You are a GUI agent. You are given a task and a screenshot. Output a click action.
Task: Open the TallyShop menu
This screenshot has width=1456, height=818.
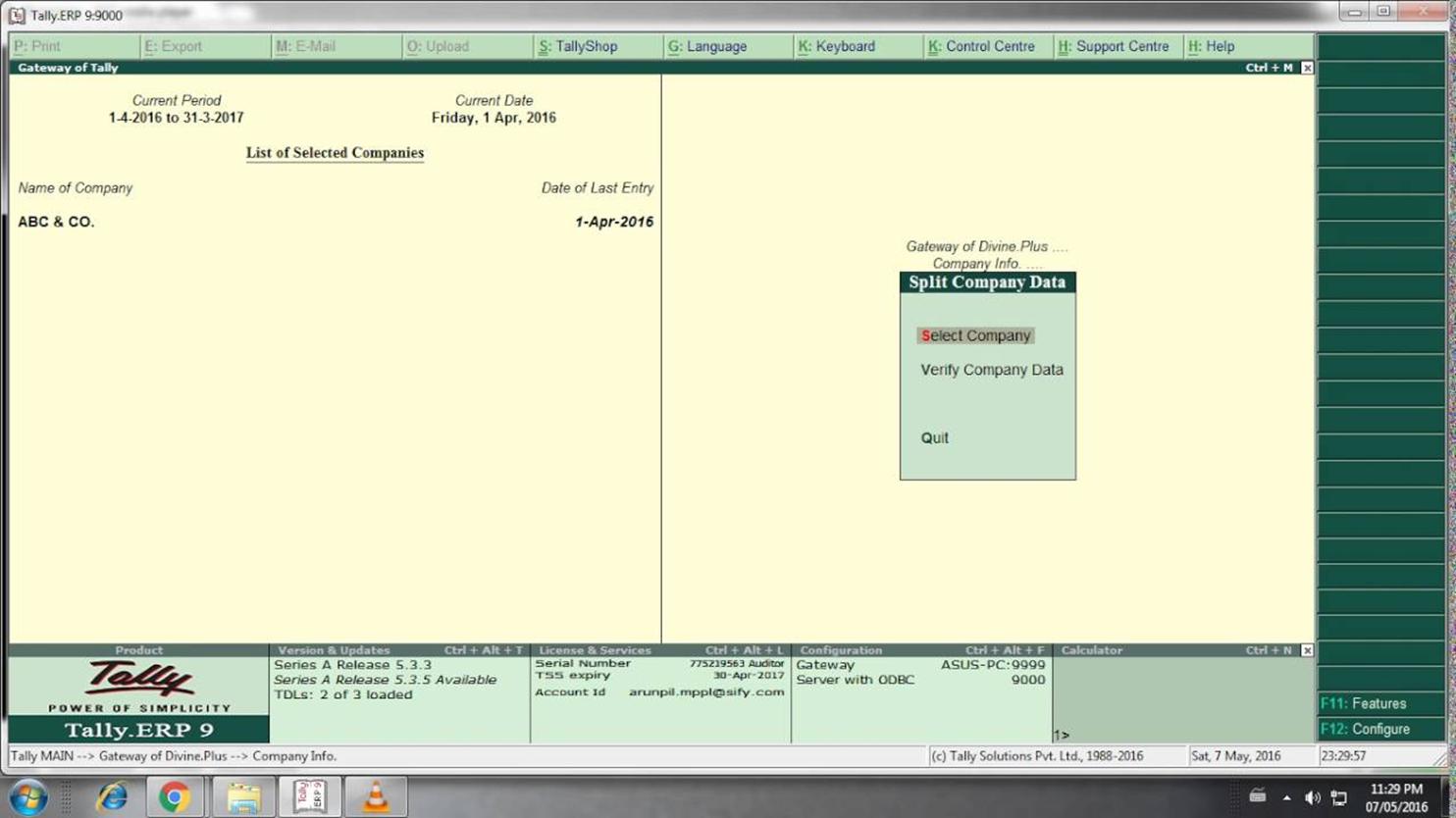[x=577, y=45]
